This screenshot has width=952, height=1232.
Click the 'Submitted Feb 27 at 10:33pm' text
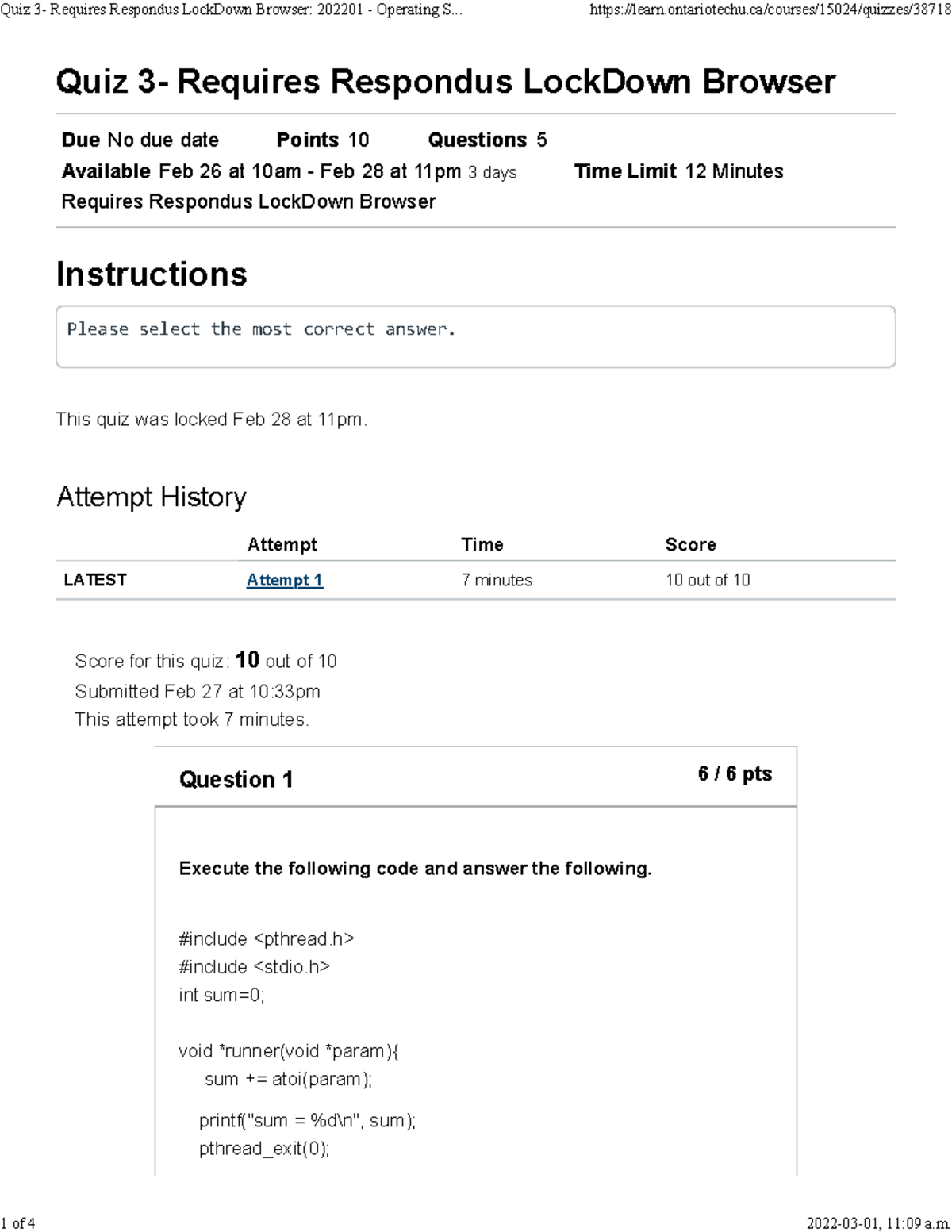point(198,691)
